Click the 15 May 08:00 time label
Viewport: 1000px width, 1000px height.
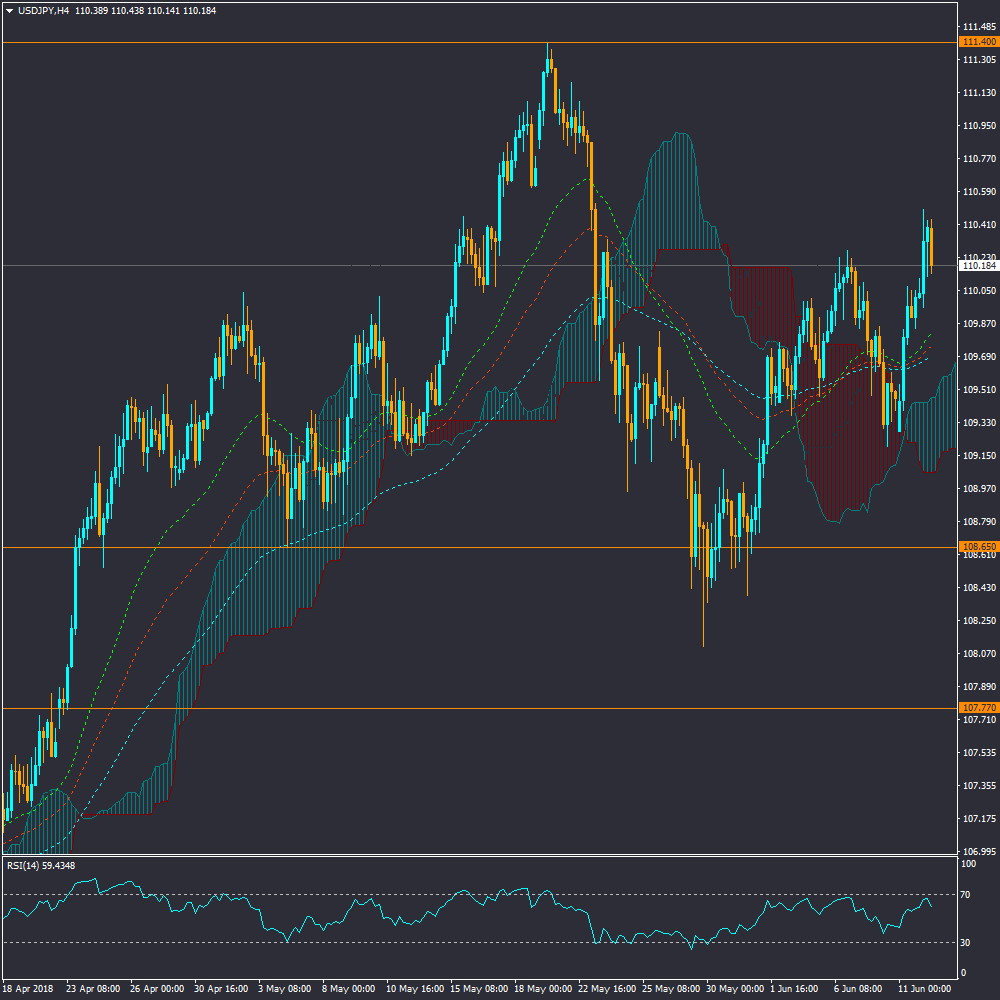click(477, 987)
